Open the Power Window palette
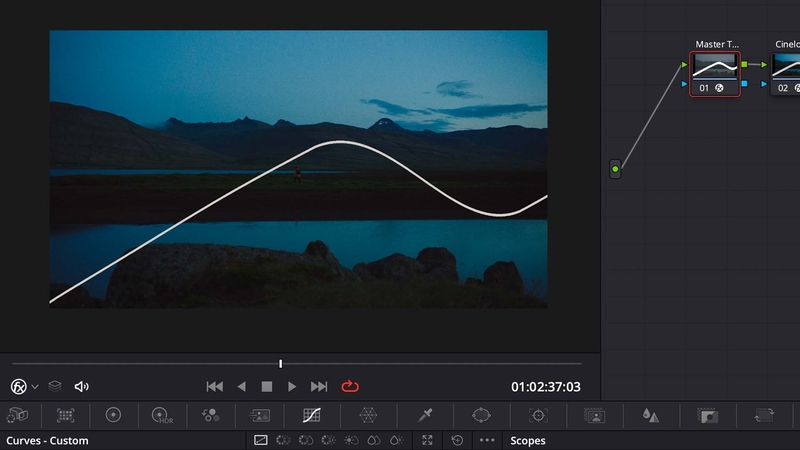 point(482,414)
